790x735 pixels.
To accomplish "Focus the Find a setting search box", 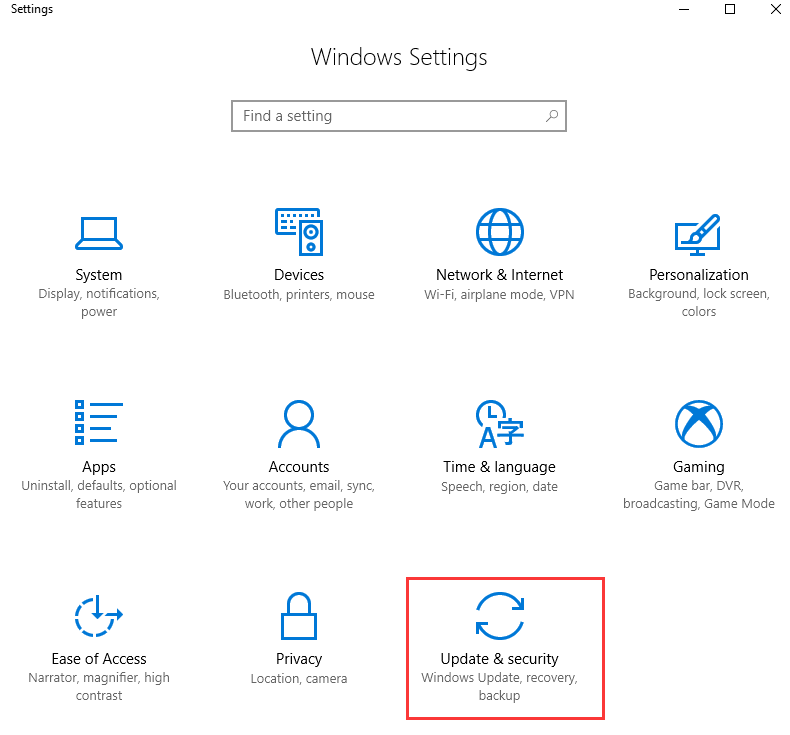I will (399, 116).
